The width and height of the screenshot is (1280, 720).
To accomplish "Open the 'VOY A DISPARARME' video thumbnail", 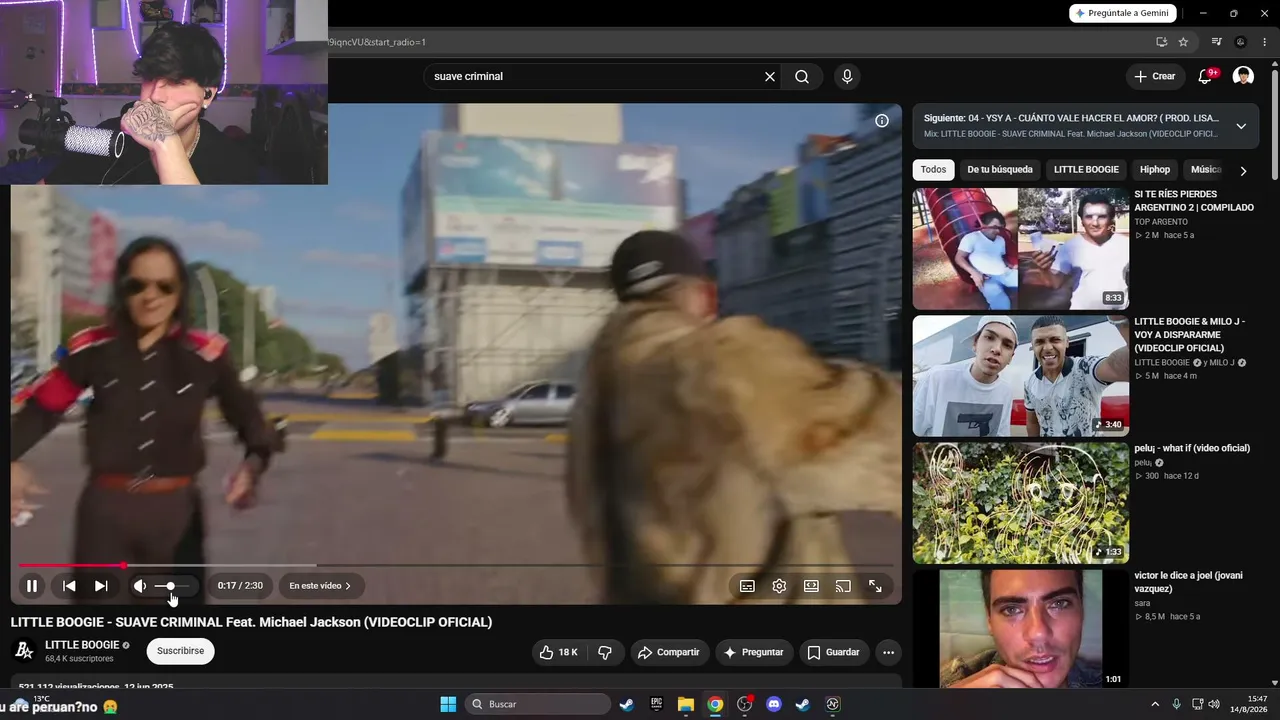I will coord(1021,376).
